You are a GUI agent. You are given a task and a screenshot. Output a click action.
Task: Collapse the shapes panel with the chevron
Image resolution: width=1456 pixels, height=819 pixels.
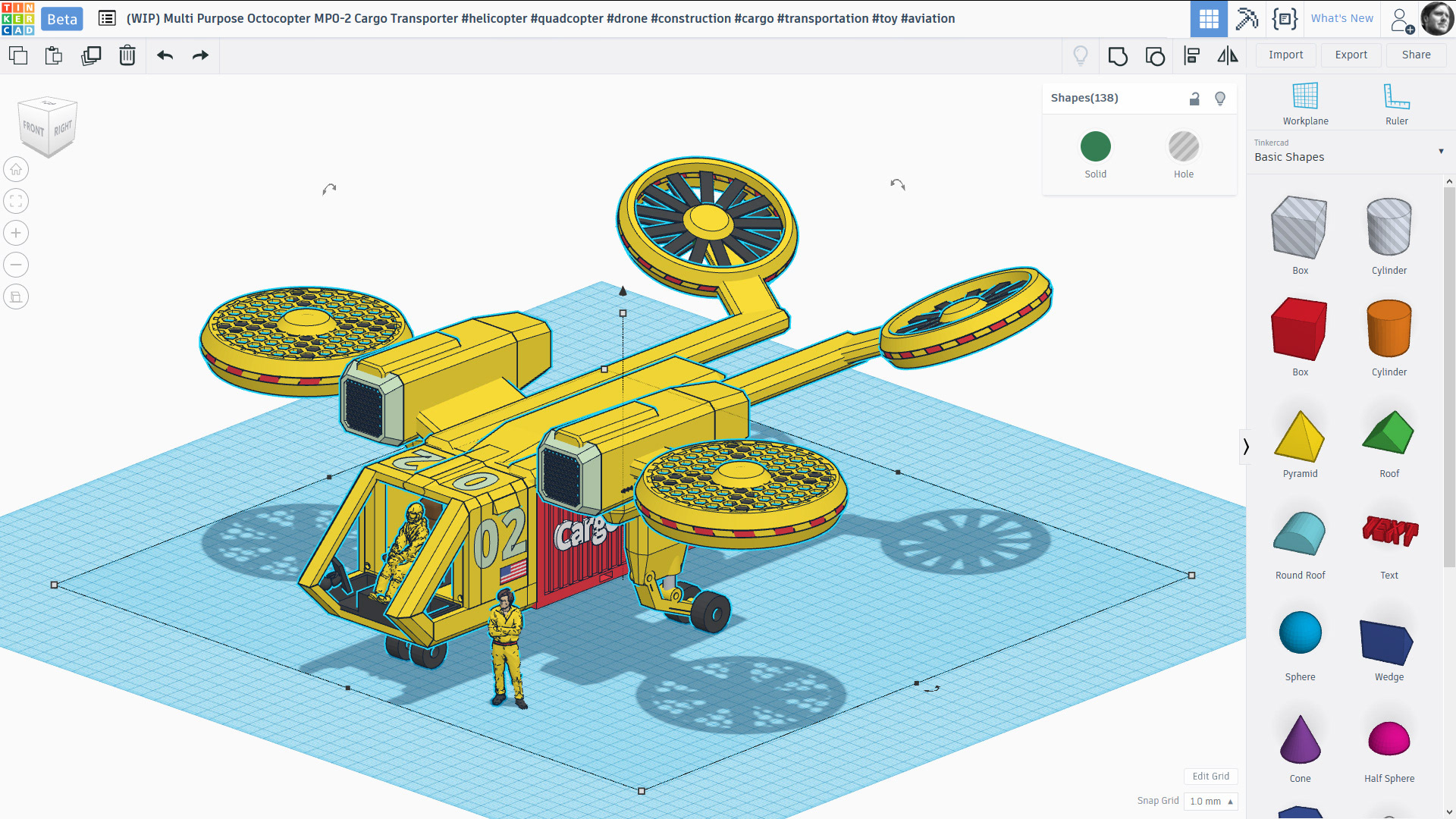pos(1246,447)
